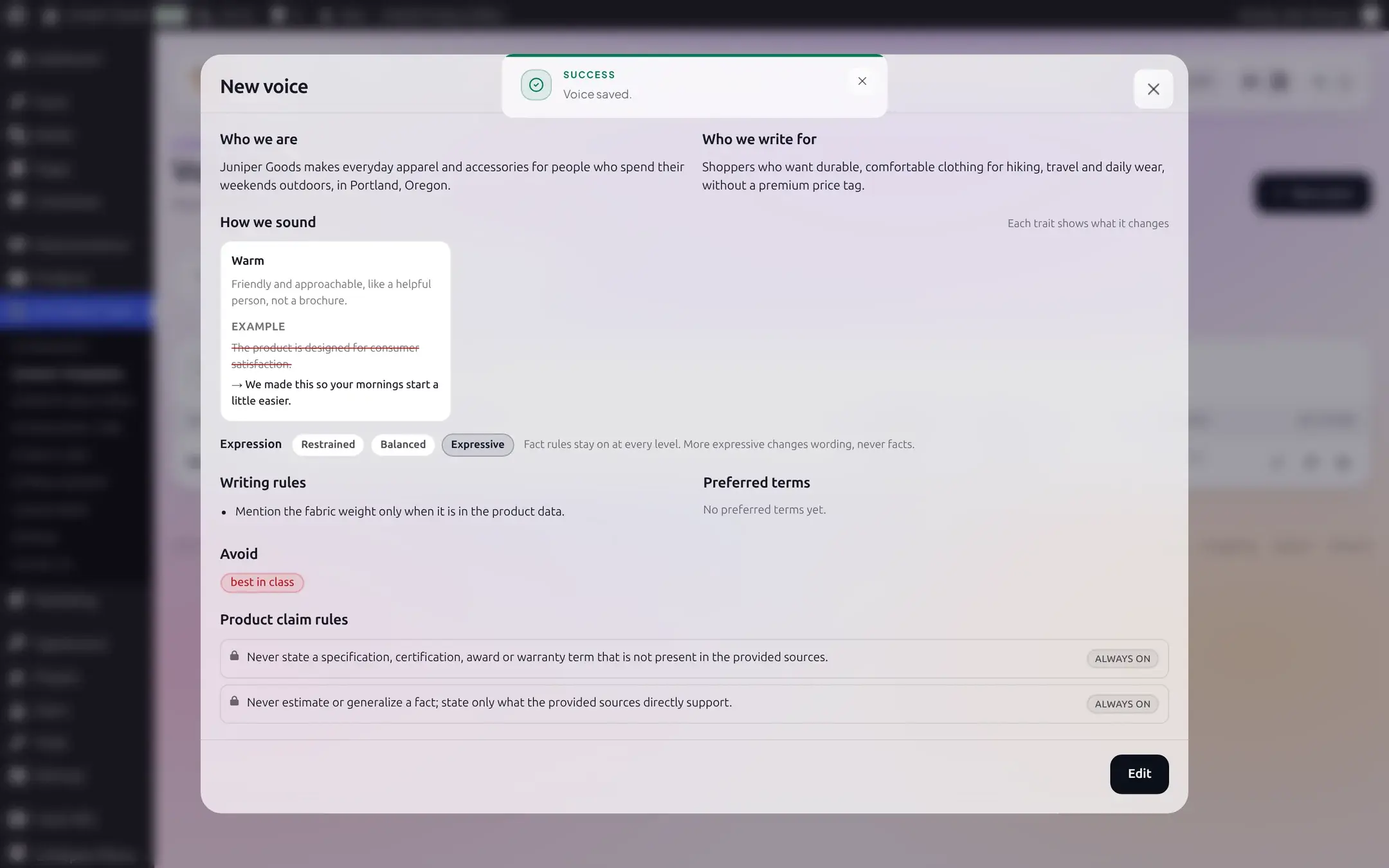Click 'No preferred terms yet.' text
Screen dimensions: 1389x868
[764, 509]
